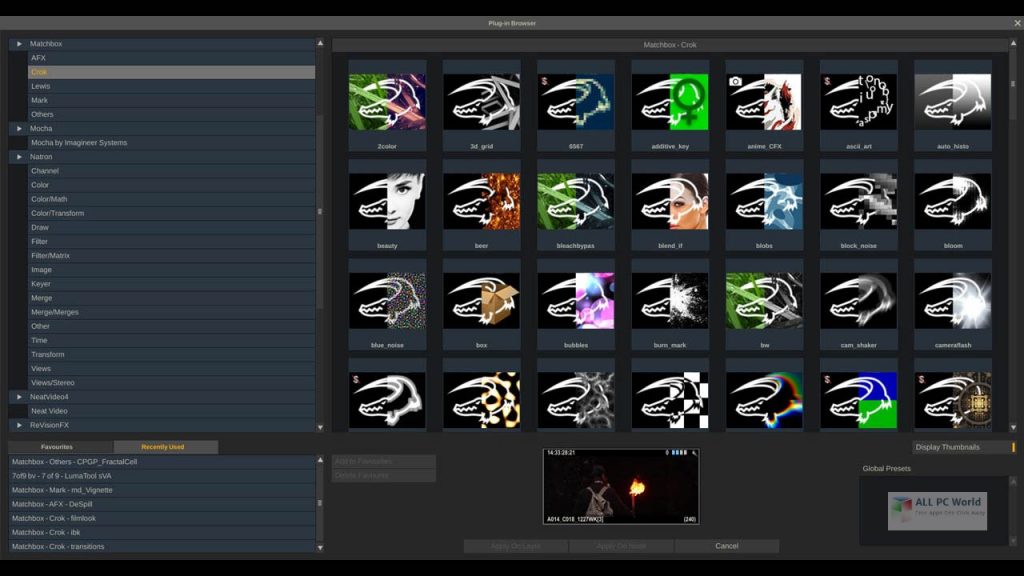Collapse the Natron tree node
This screenshot has width=1024, height=576.
point(19,157)
